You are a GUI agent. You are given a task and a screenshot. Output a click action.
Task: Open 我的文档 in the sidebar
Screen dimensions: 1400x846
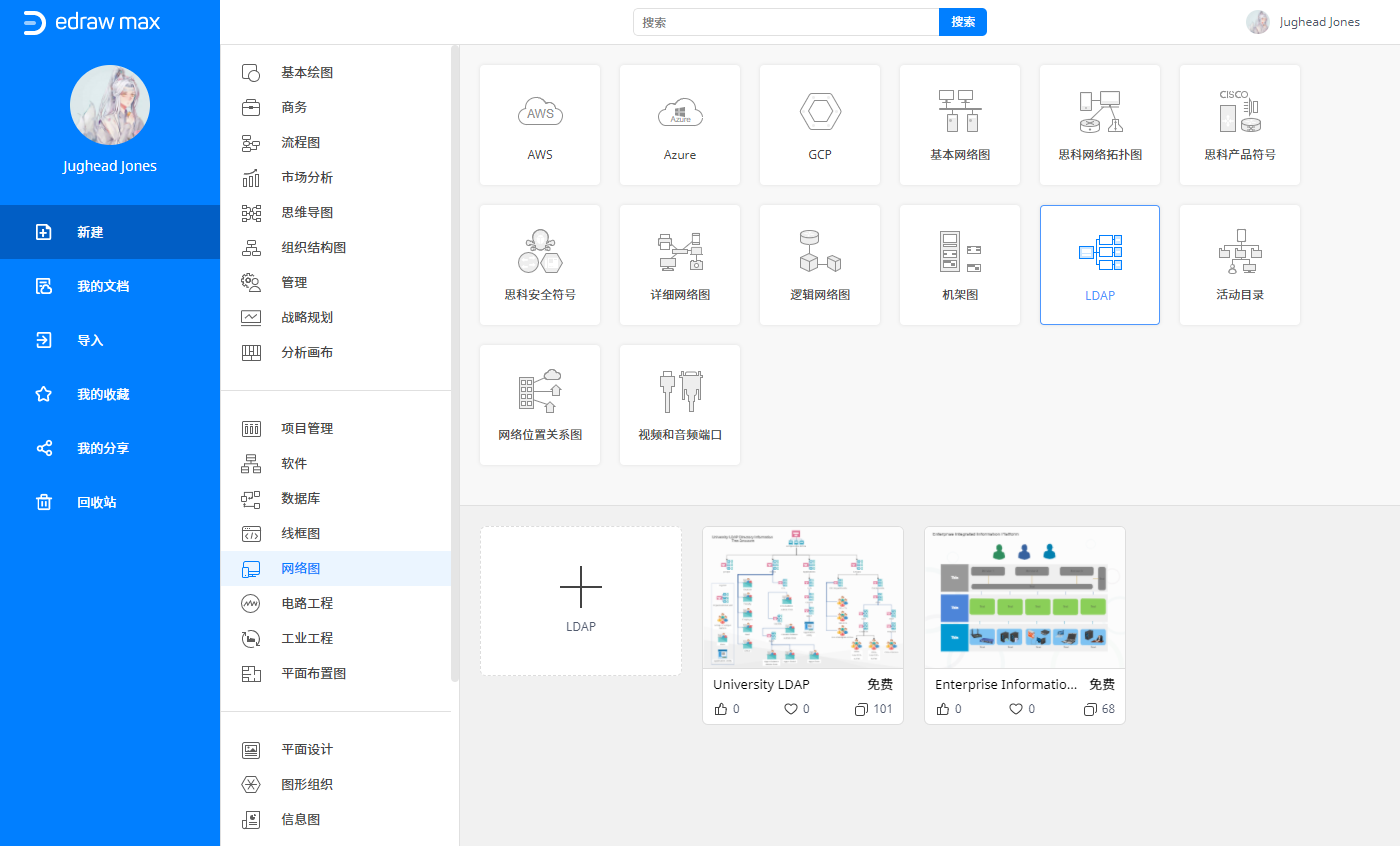110,286
